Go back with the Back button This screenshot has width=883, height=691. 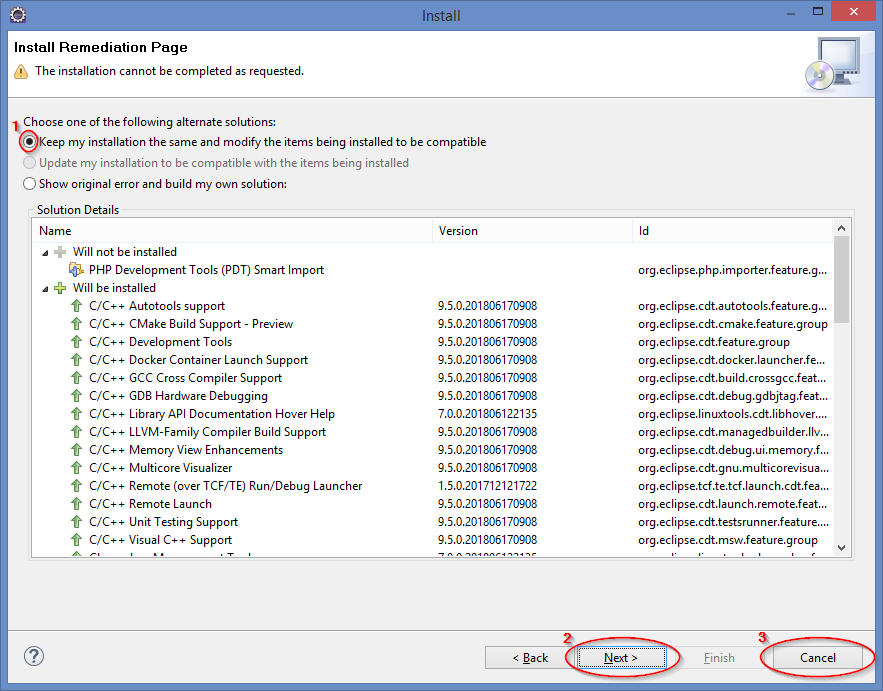[x=529, y=657]
